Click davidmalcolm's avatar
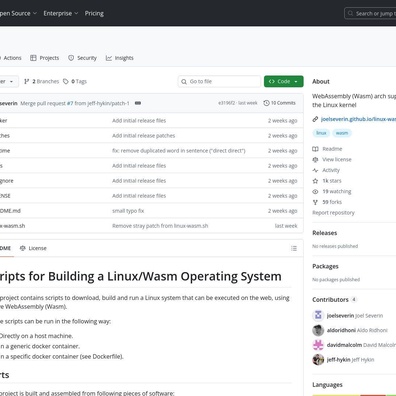The width and height of the screenshot is (396, 396). pyautogui.click(x=318, y=345)
